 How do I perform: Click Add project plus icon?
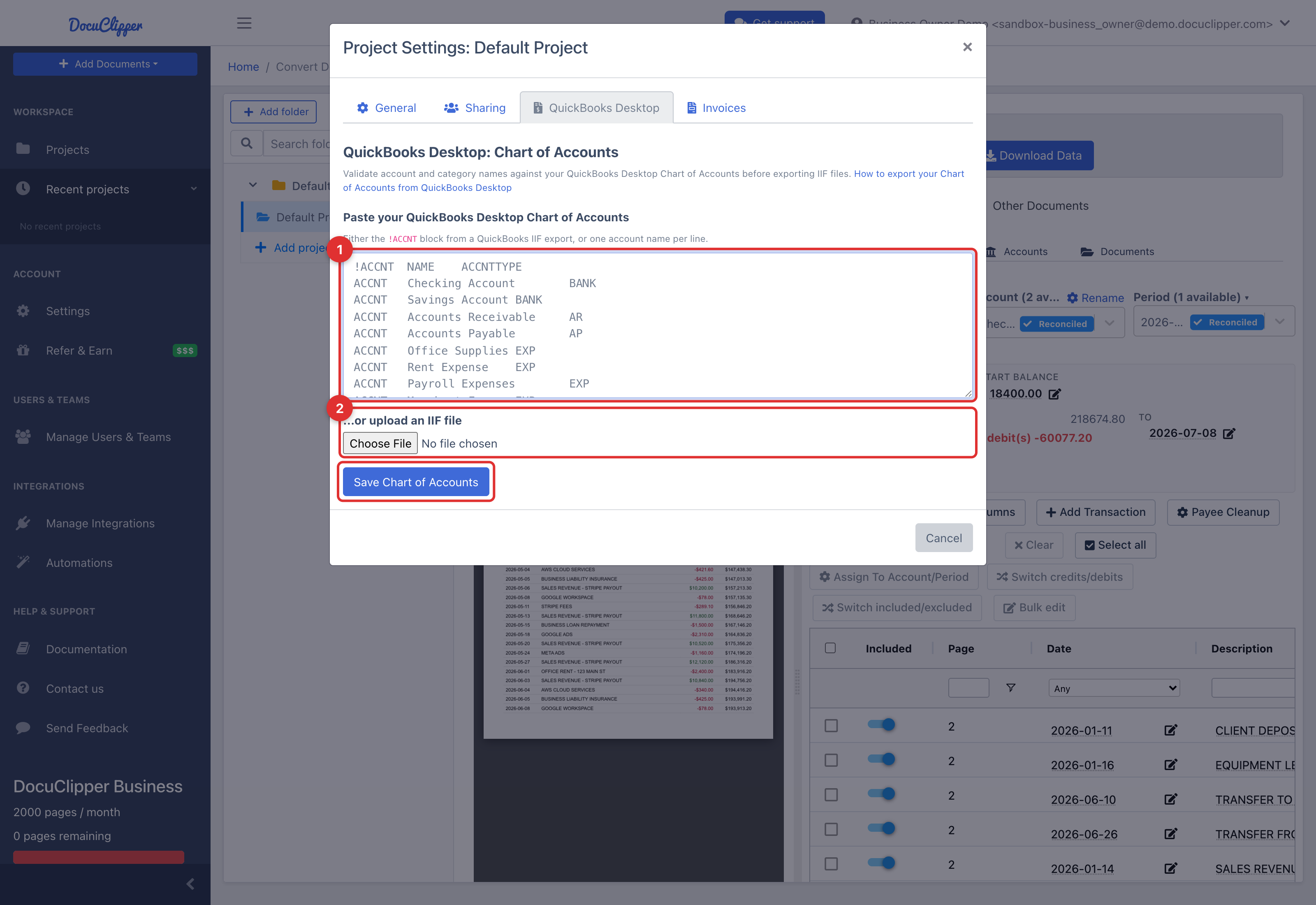(261, 248)
